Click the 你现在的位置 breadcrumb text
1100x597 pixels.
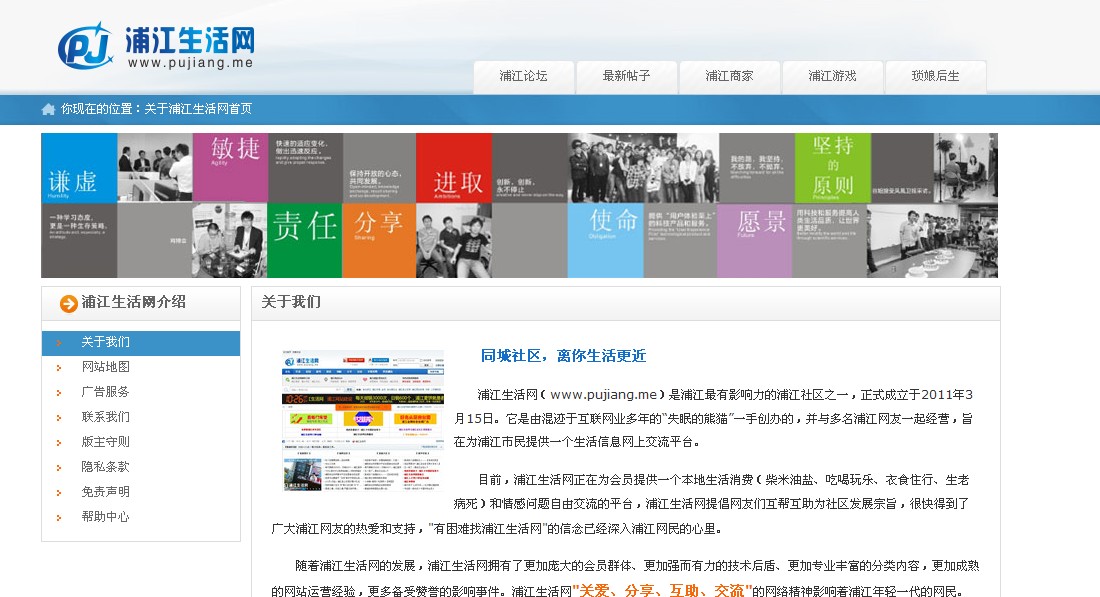coord(156,109)
